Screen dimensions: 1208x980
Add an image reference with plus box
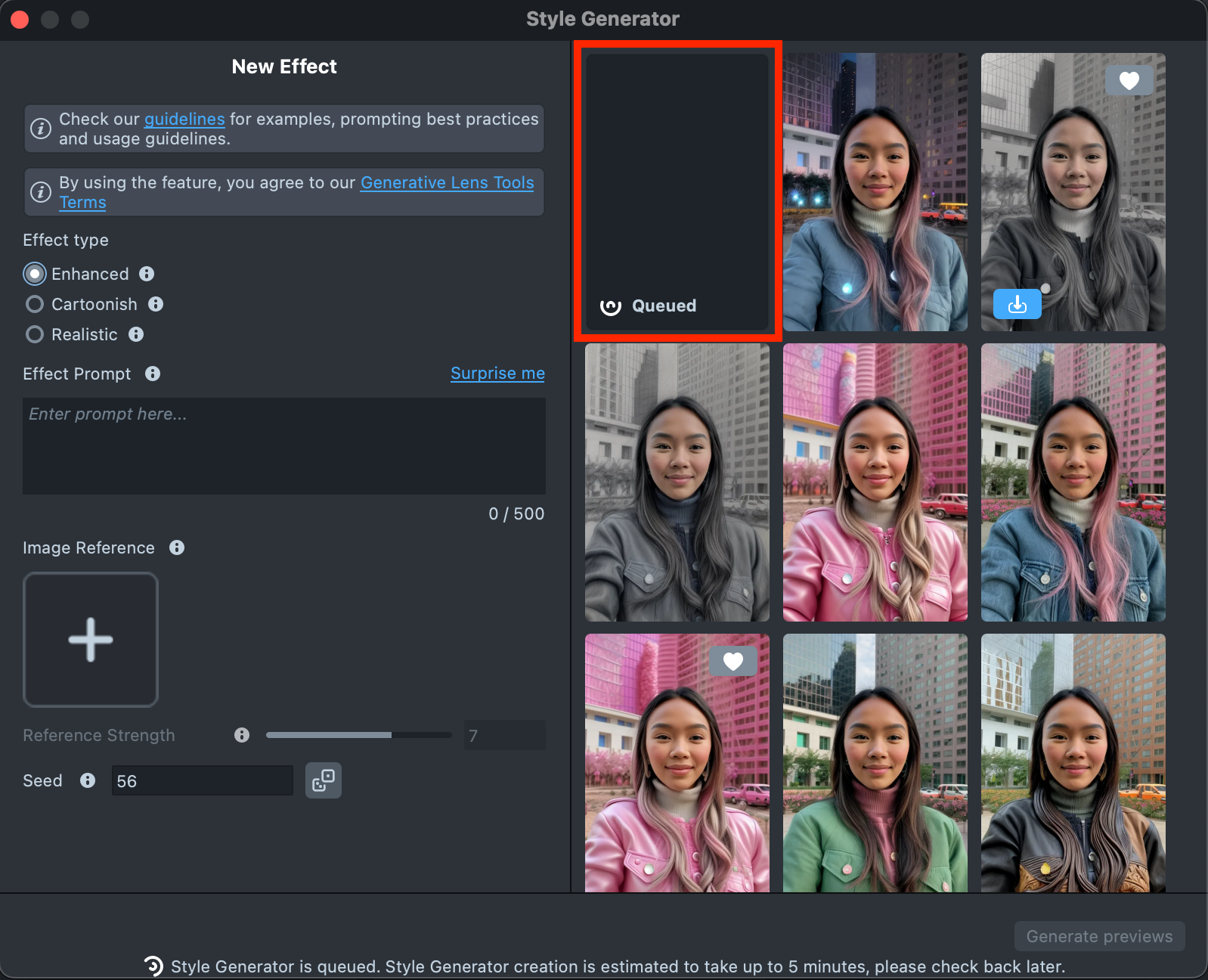coord(91,640)
